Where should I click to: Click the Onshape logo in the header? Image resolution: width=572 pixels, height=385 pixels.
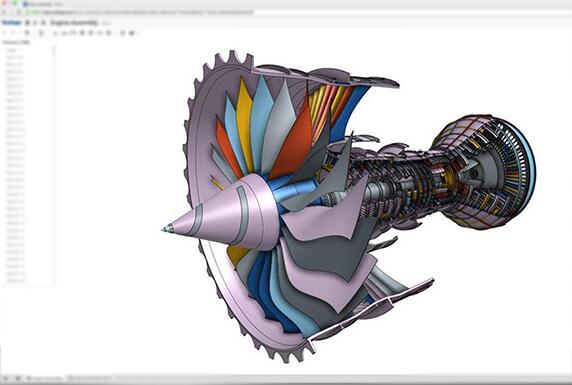point(12,23)
